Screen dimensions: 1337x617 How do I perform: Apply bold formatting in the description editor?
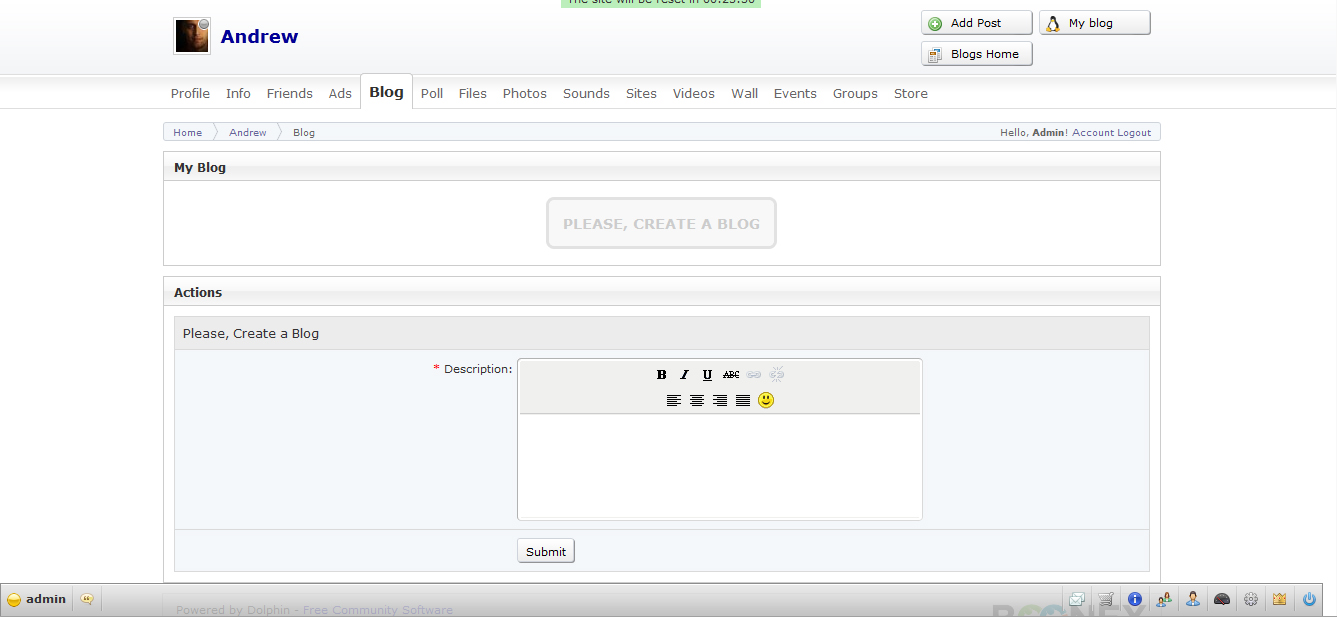click(661, 375)
